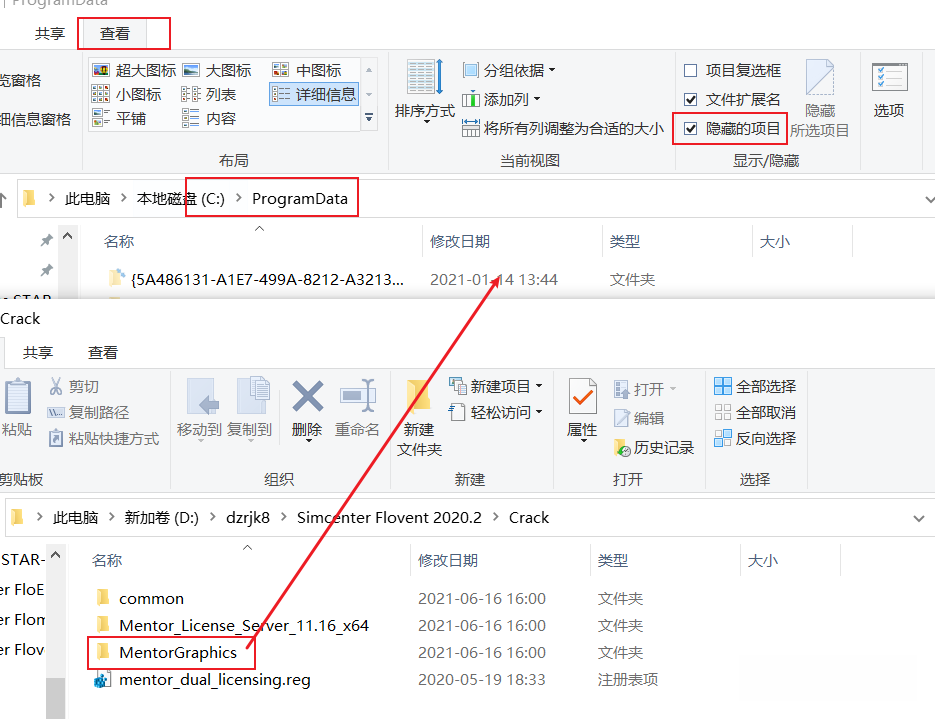This screenshot has height=719, width=935.
Task: Copy path of selected item
Action: point(88,412)
